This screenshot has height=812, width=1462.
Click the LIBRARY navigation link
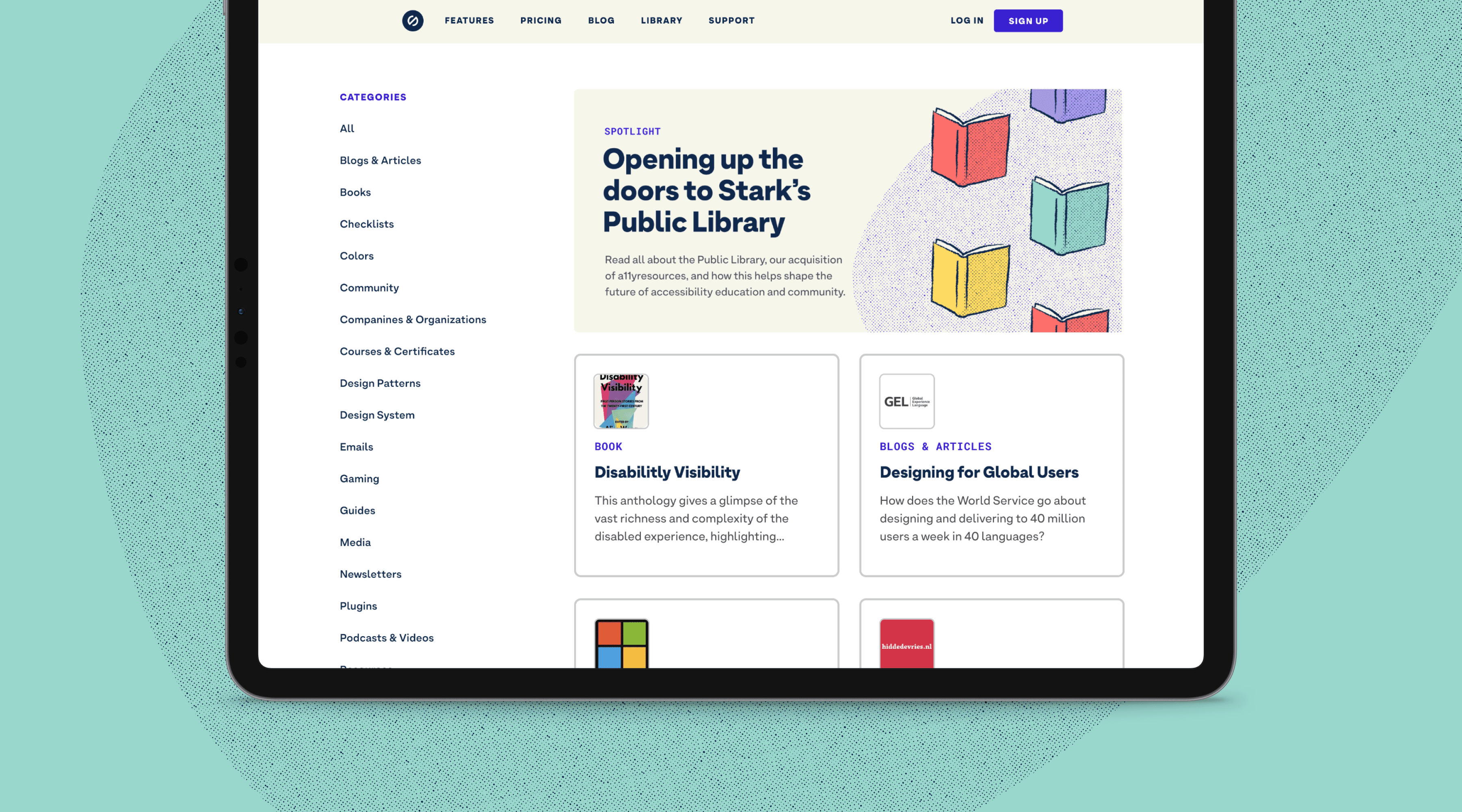pyautogui.click(x=662, y=20)
